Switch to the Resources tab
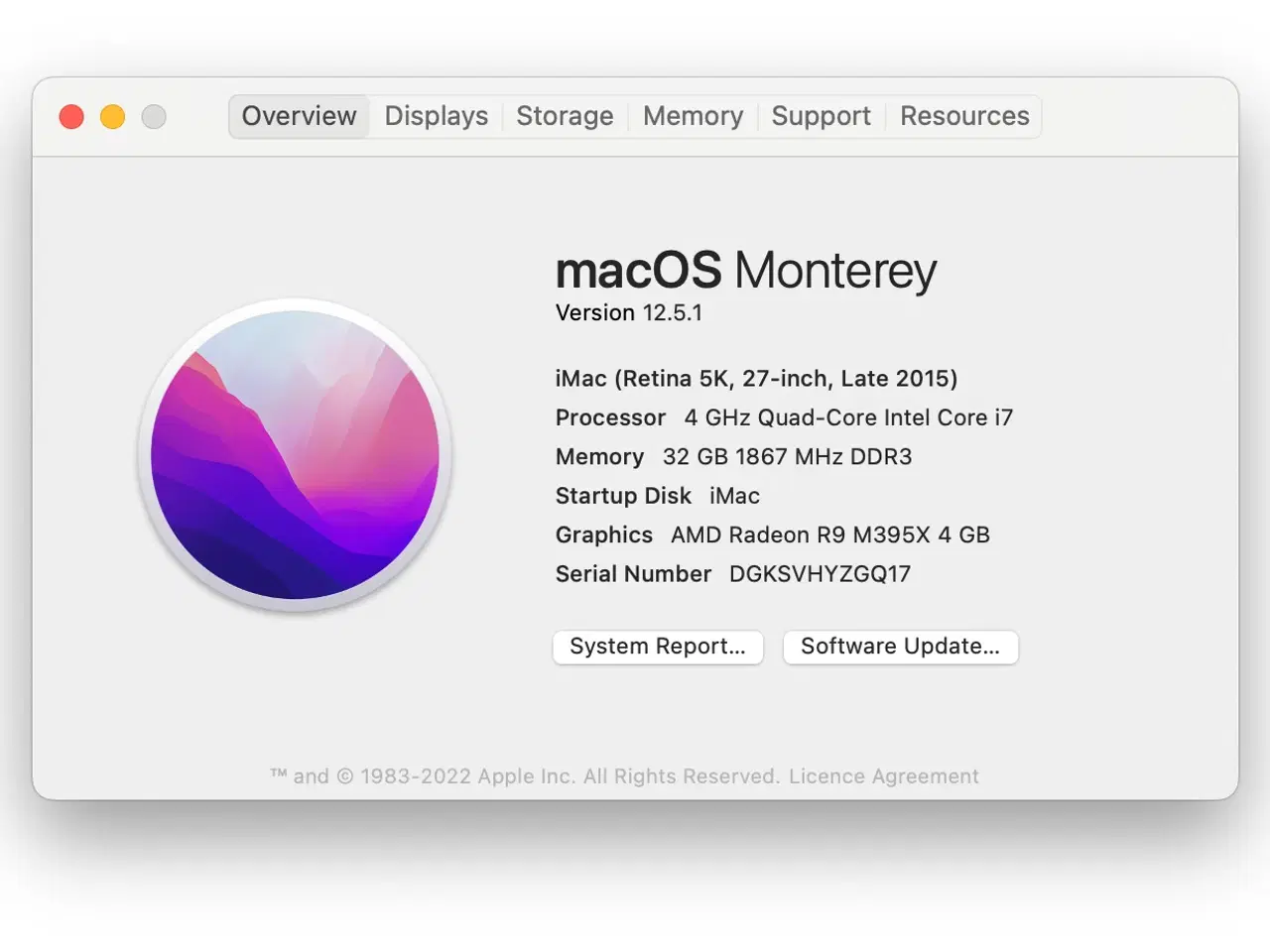 (x=964, y=116)
